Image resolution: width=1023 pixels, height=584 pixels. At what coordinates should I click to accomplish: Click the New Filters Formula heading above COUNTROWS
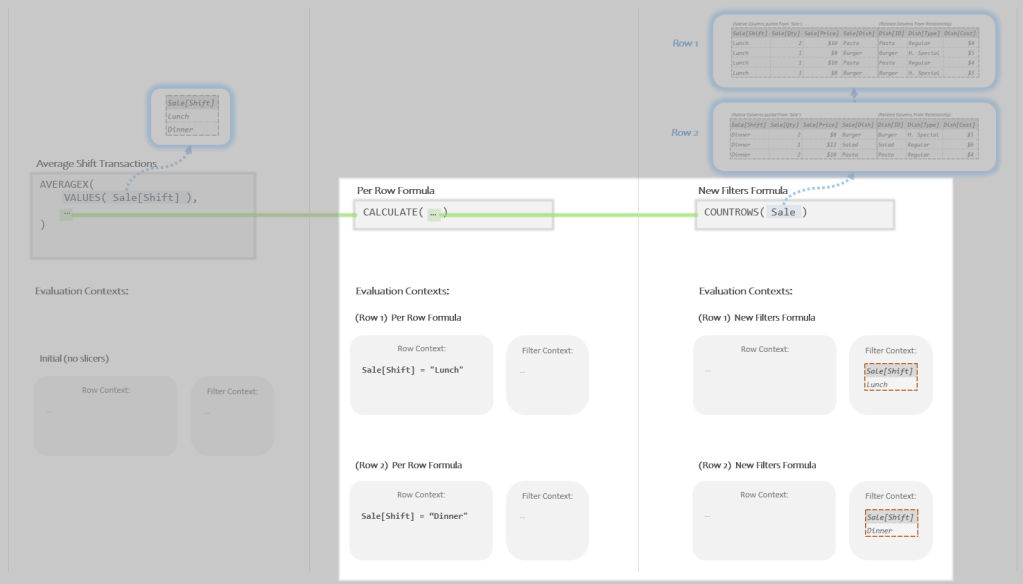tap(743, 190)
